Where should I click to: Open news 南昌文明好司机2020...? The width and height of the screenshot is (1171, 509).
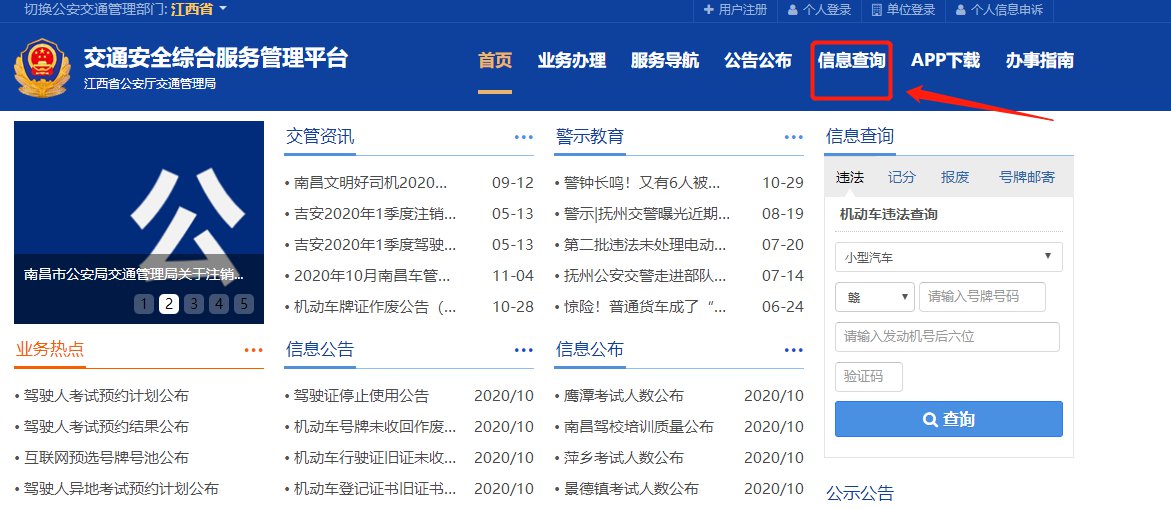370,183
